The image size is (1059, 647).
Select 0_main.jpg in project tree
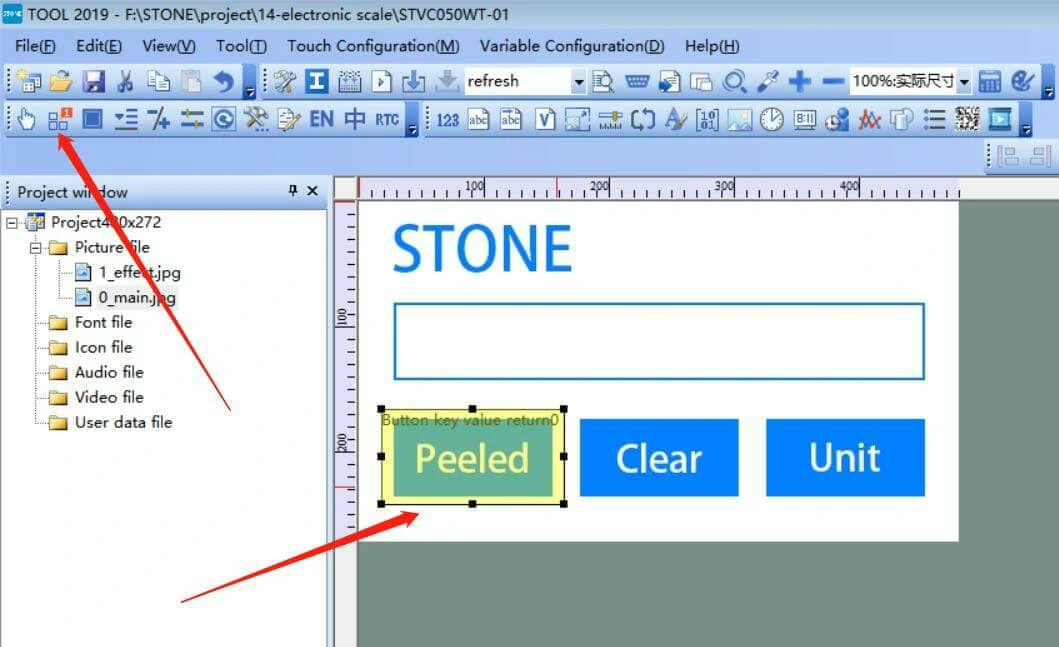[x=137, y=298]
